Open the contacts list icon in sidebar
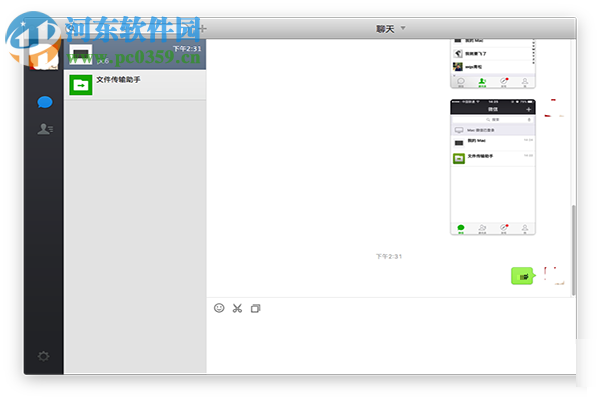This screenshot has height=400, width=600. 45,129
